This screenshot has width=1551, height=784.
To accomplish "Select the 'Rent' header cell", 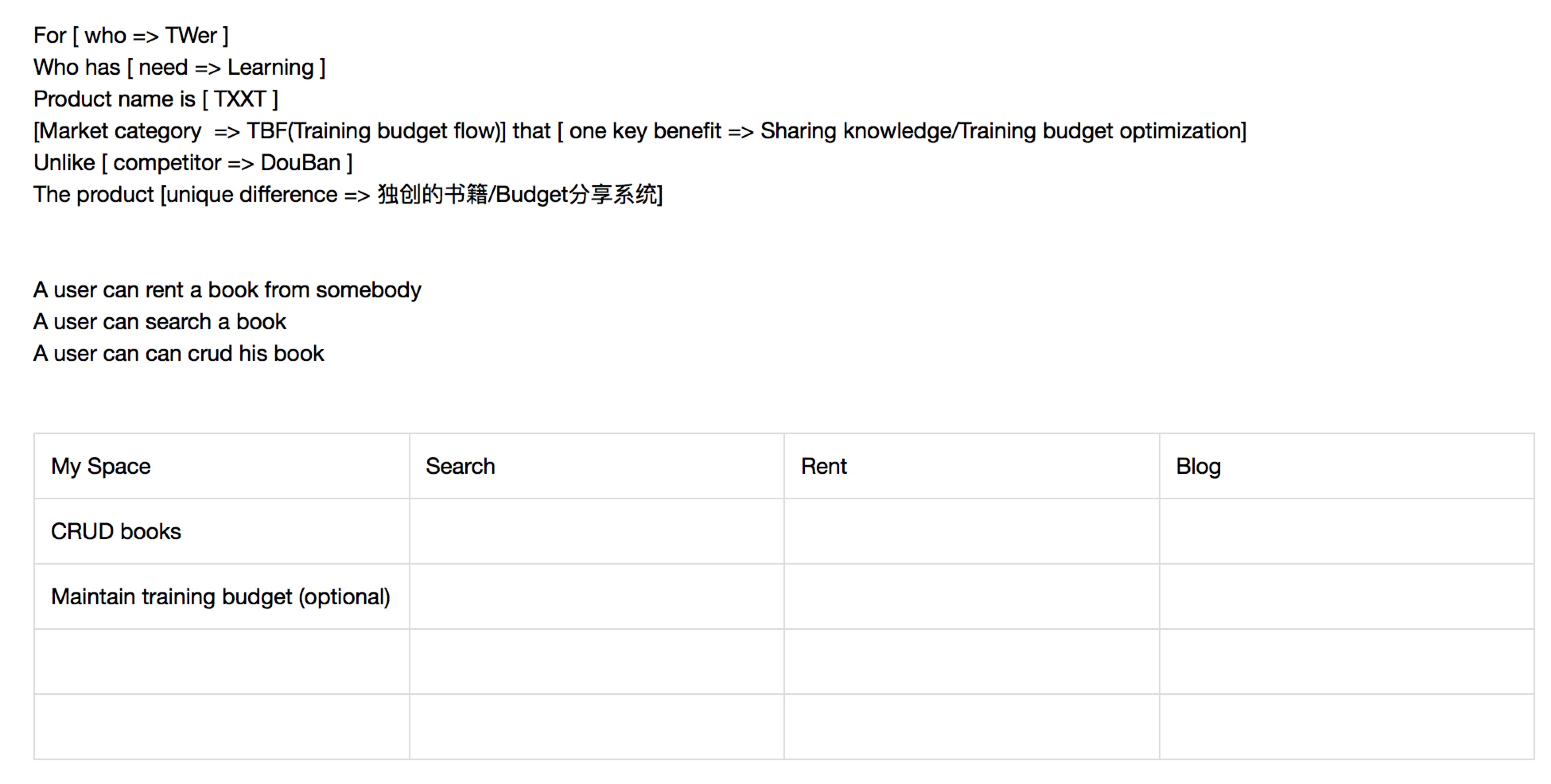I will [x=972, y=466].
